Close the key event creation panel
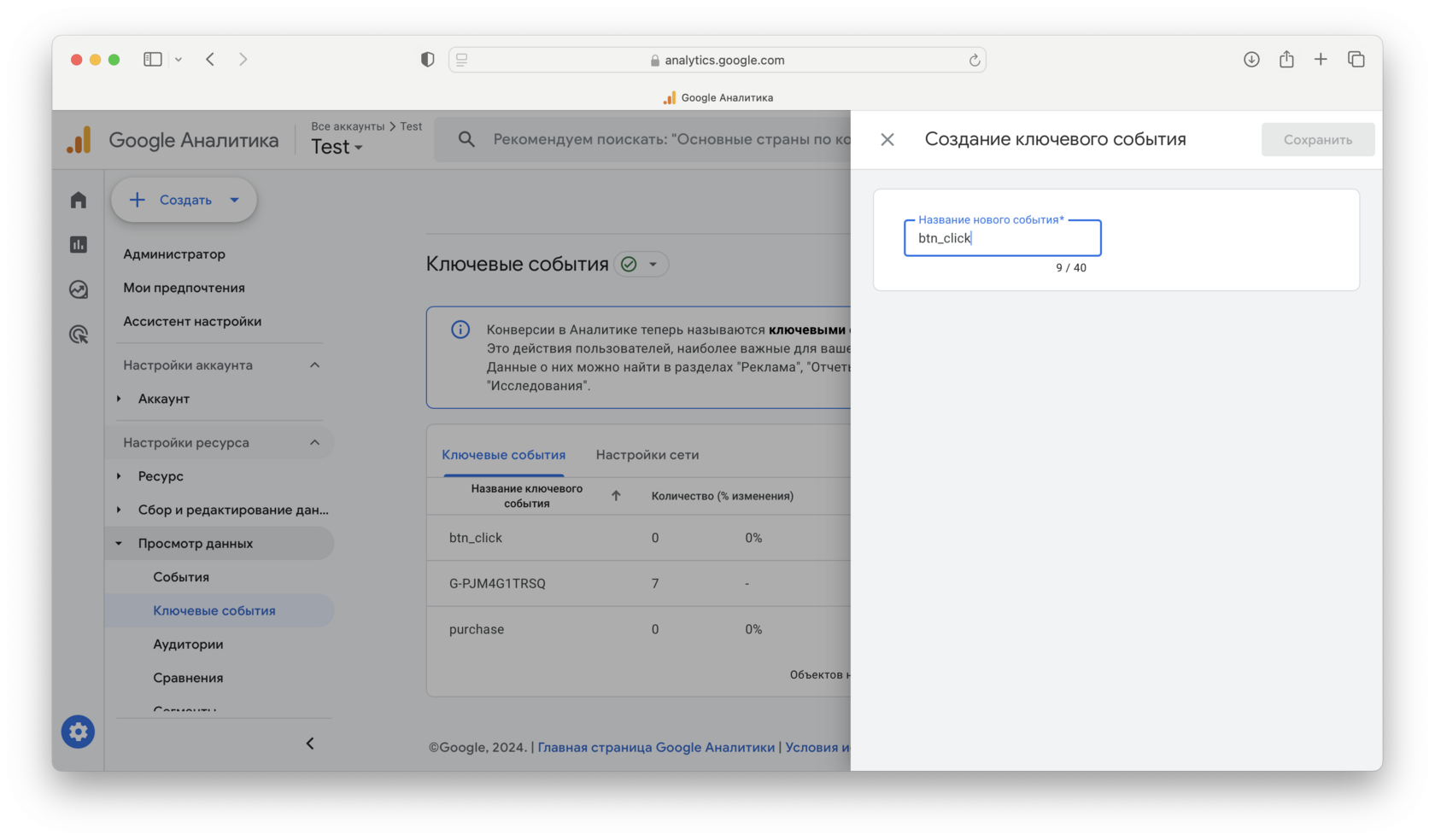The image size is (1435, 840). [887, 139]
